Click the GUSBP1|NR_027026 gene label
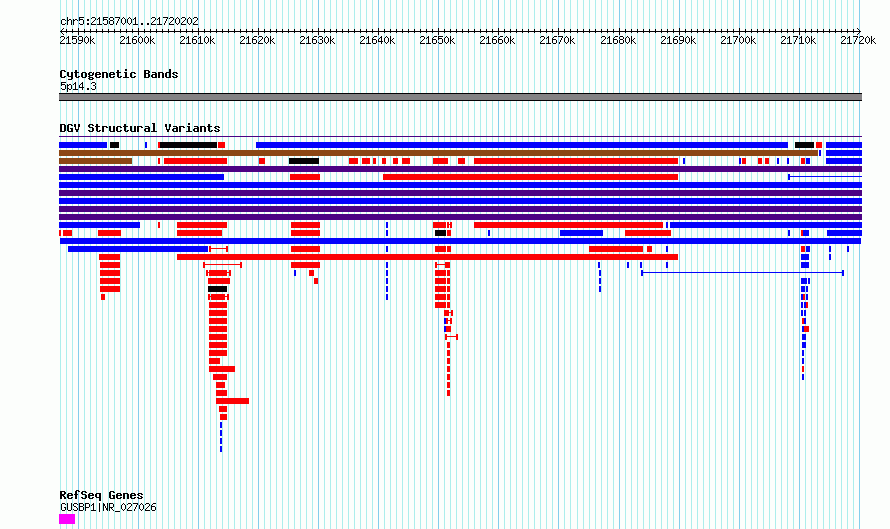This screenshot has width=890, height=529. click(108, 507)
